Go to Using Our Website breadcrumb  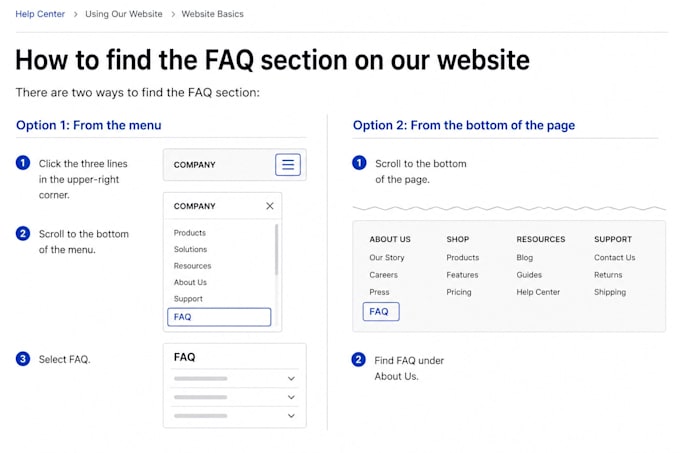click(124, 14)
